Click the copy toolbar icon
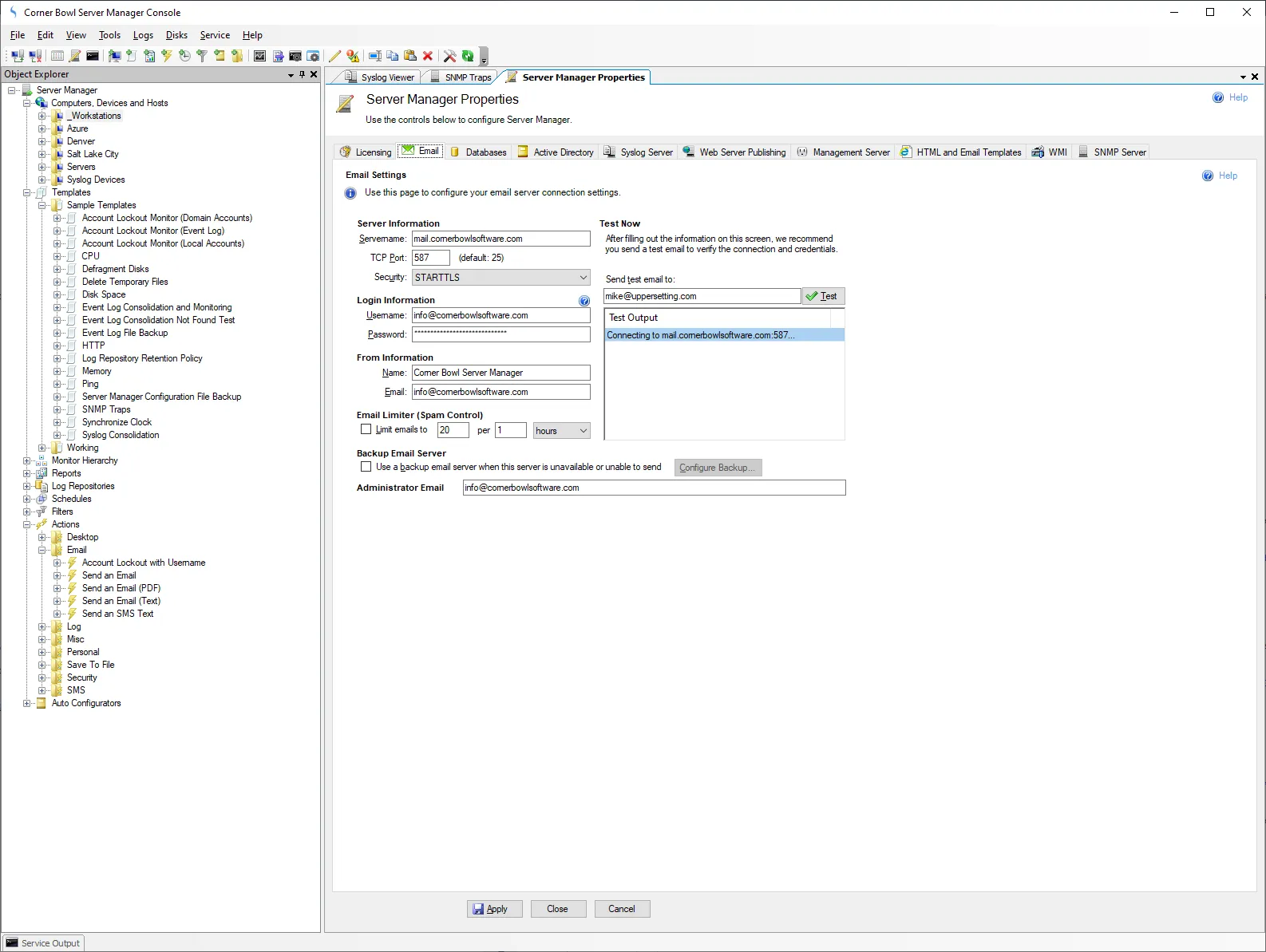 click(x=392, y=56)
